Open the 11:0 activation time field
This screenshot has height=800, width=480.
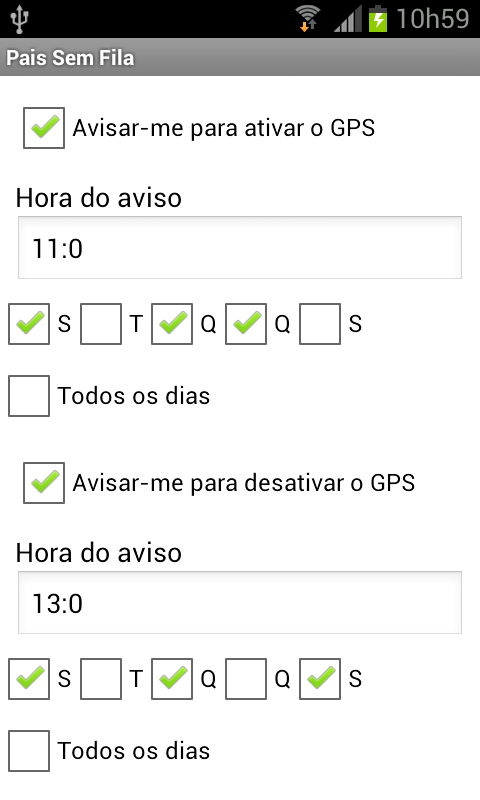240,247
